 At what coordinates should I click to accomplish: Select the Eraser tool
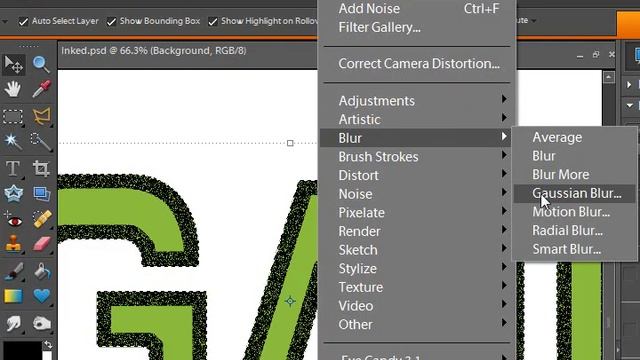(x=41, y=244)
